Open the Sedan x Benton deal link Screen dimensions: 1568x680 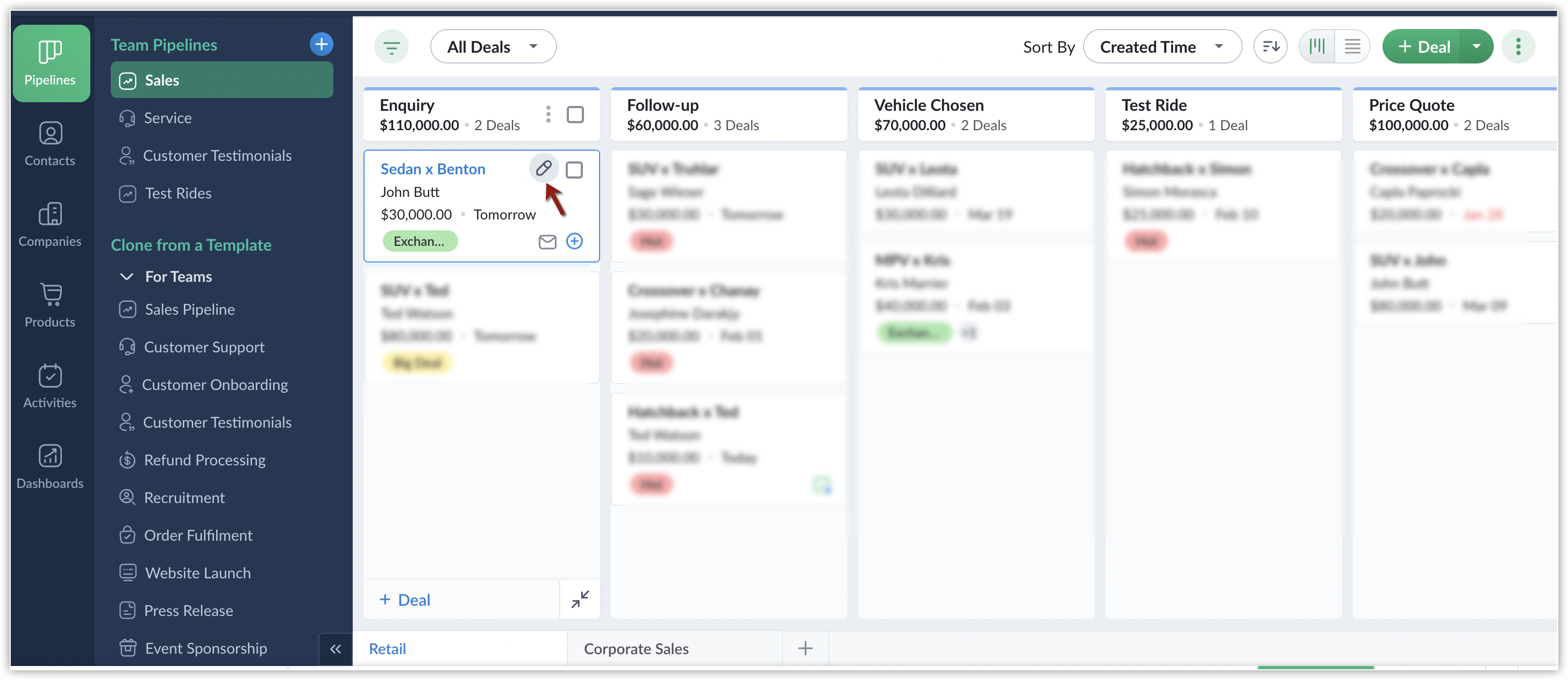point(432,169)
